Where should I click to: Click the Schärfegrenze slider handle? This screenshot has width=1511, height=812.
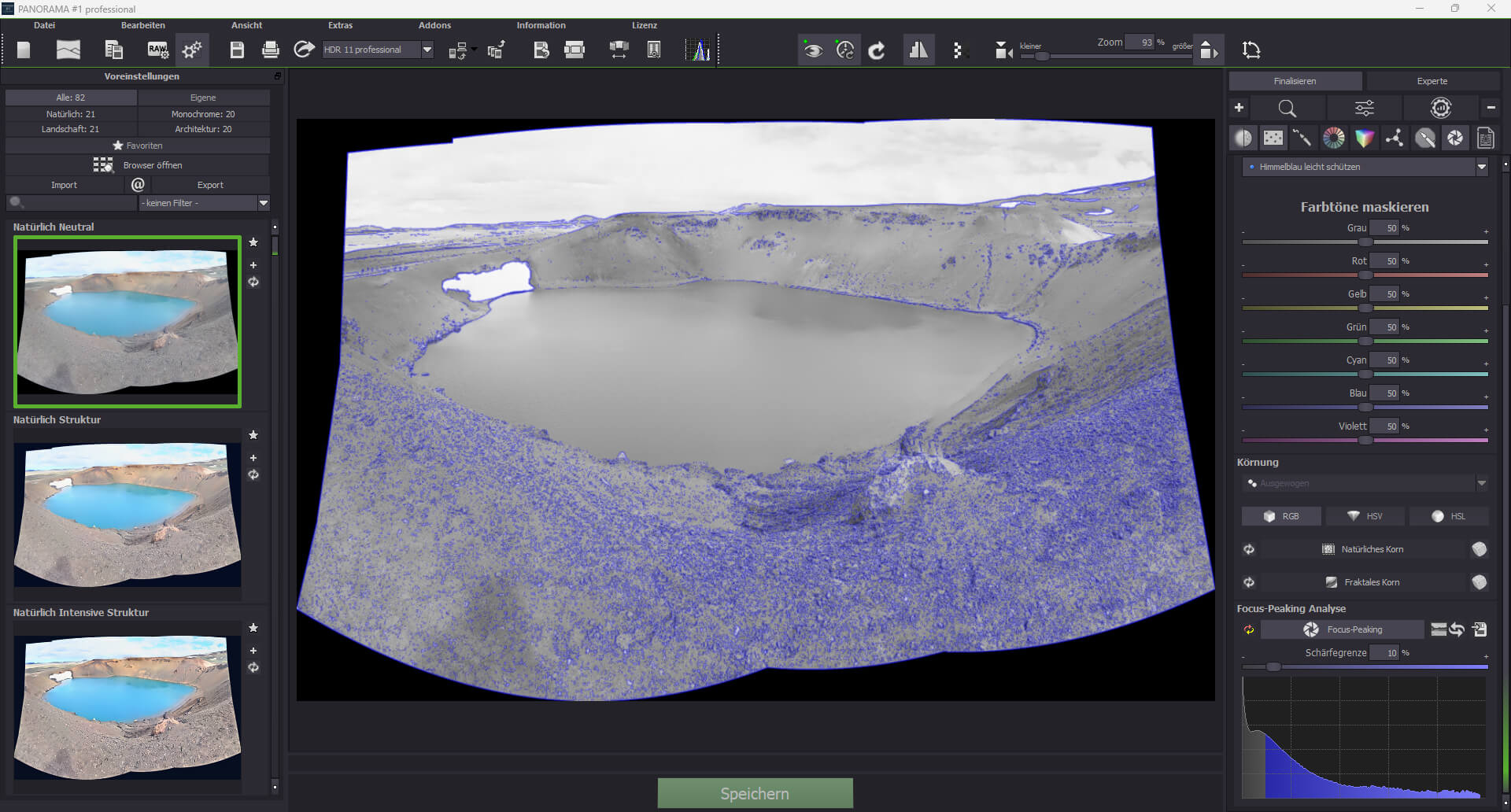pos(1273,667)
